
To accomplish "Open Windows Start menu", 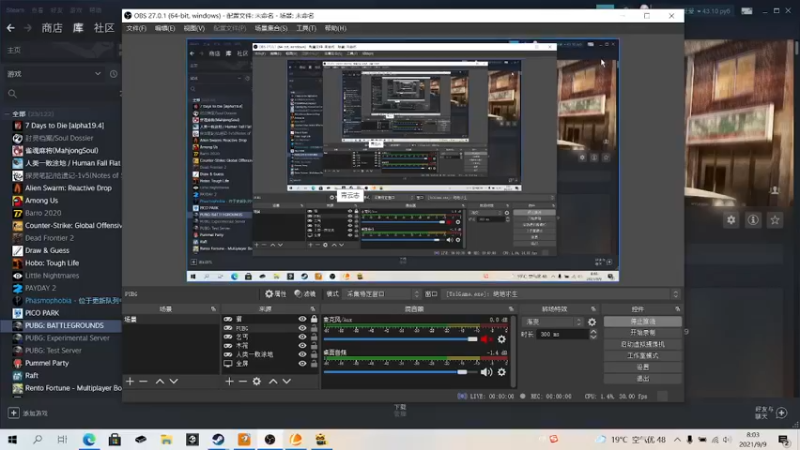I will (12, 439).
